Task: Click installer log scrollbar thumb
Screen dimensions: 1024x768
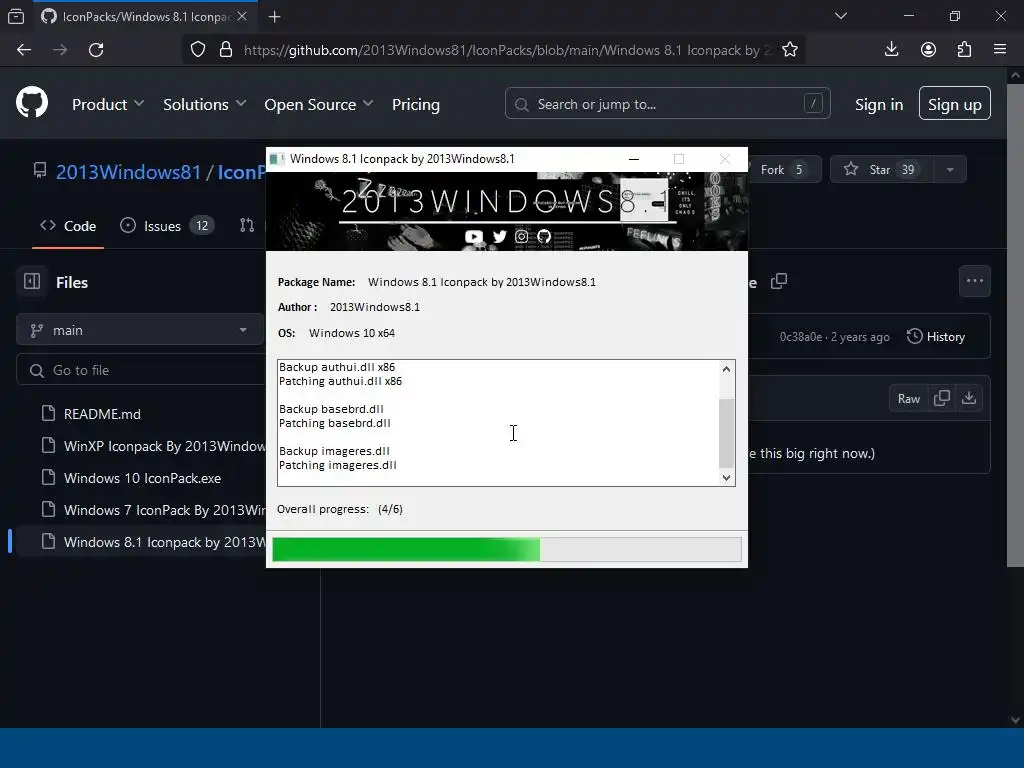Action: coord(726,434)
